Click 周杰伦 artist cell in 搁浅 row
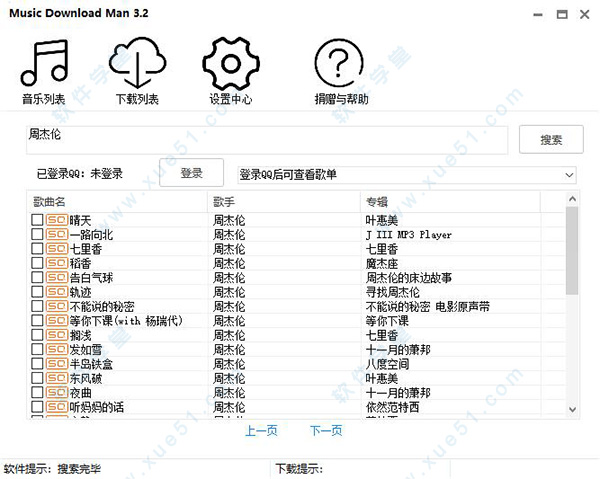Viewport: 600px width, 479px height. [229, 335]
